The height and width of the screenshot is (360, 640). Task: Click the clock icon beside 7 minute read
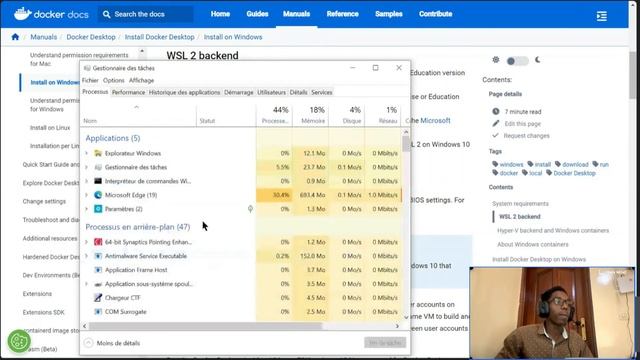click(496, 111)
